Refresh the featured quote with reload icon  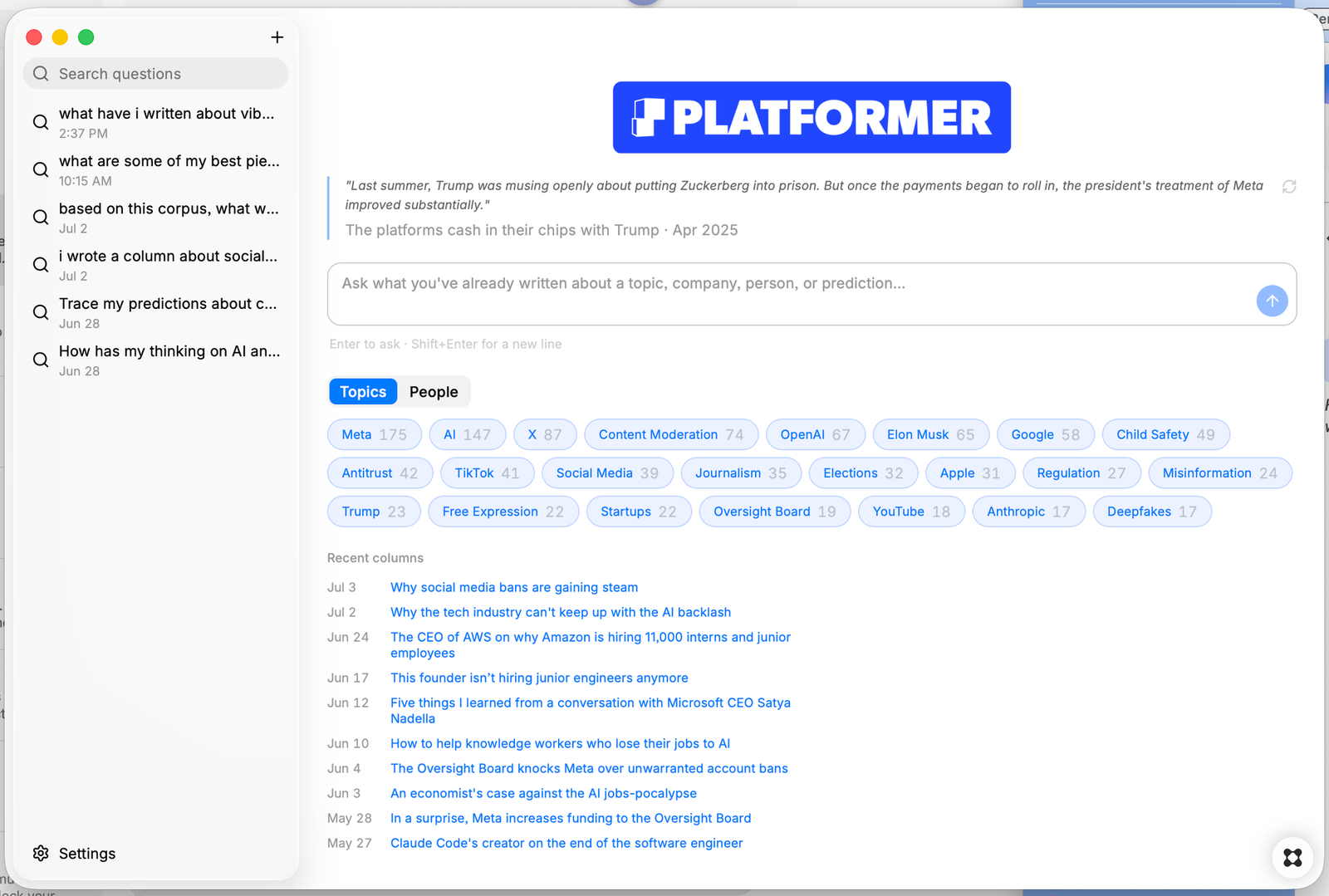click(1289, 186)
